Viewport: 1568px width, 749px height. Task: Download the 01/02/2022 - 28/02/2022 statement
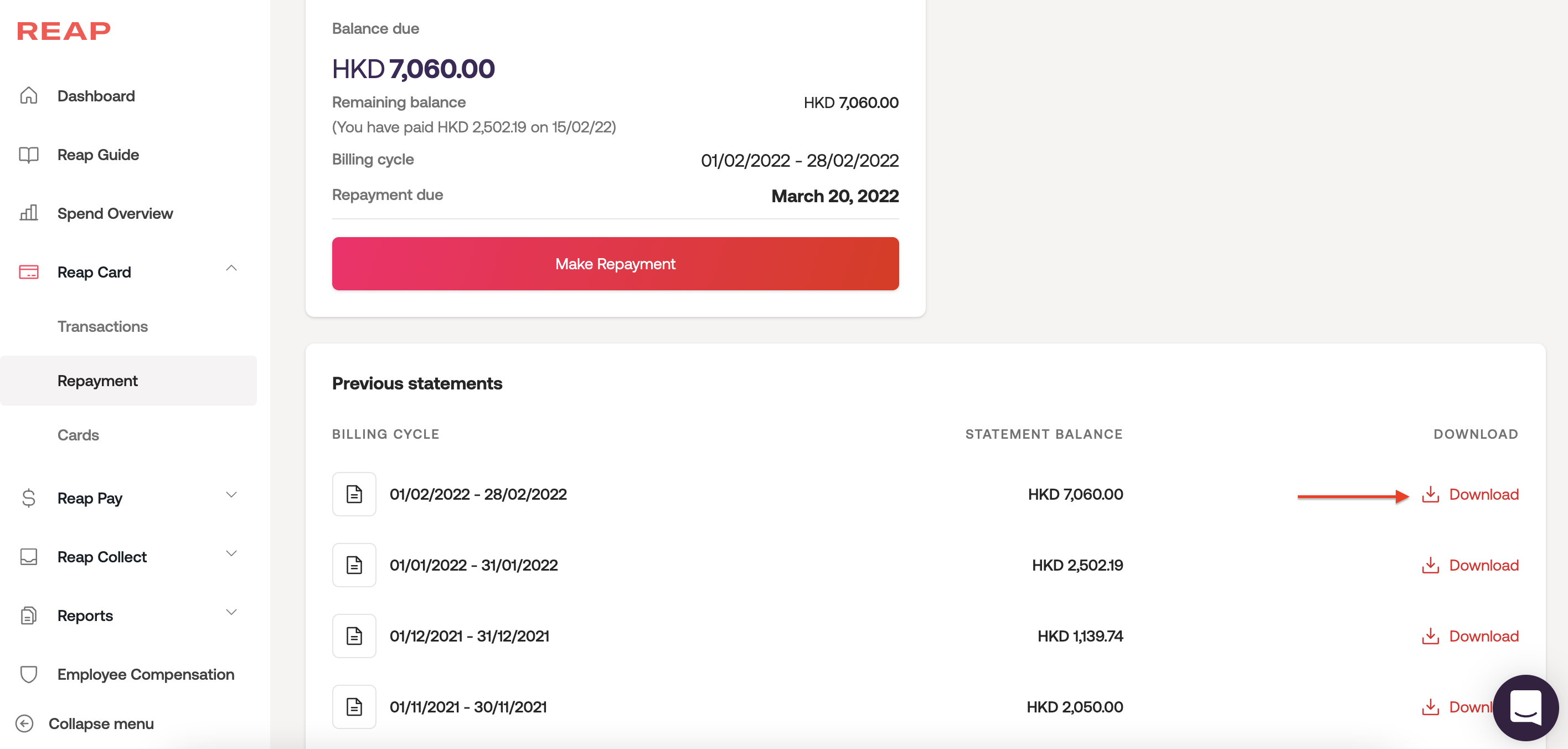(1471, 495)
